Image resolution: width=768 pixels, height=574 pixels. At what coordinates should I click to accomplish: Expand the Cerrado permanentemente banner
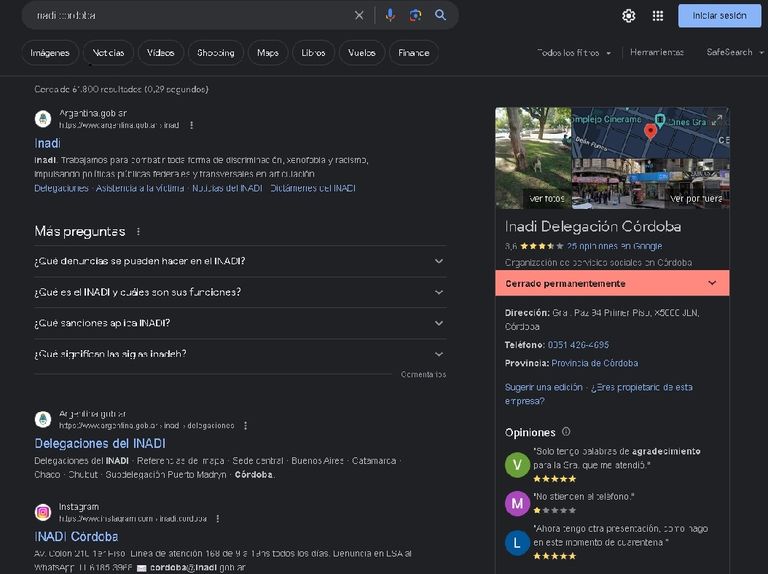(612, 283)
